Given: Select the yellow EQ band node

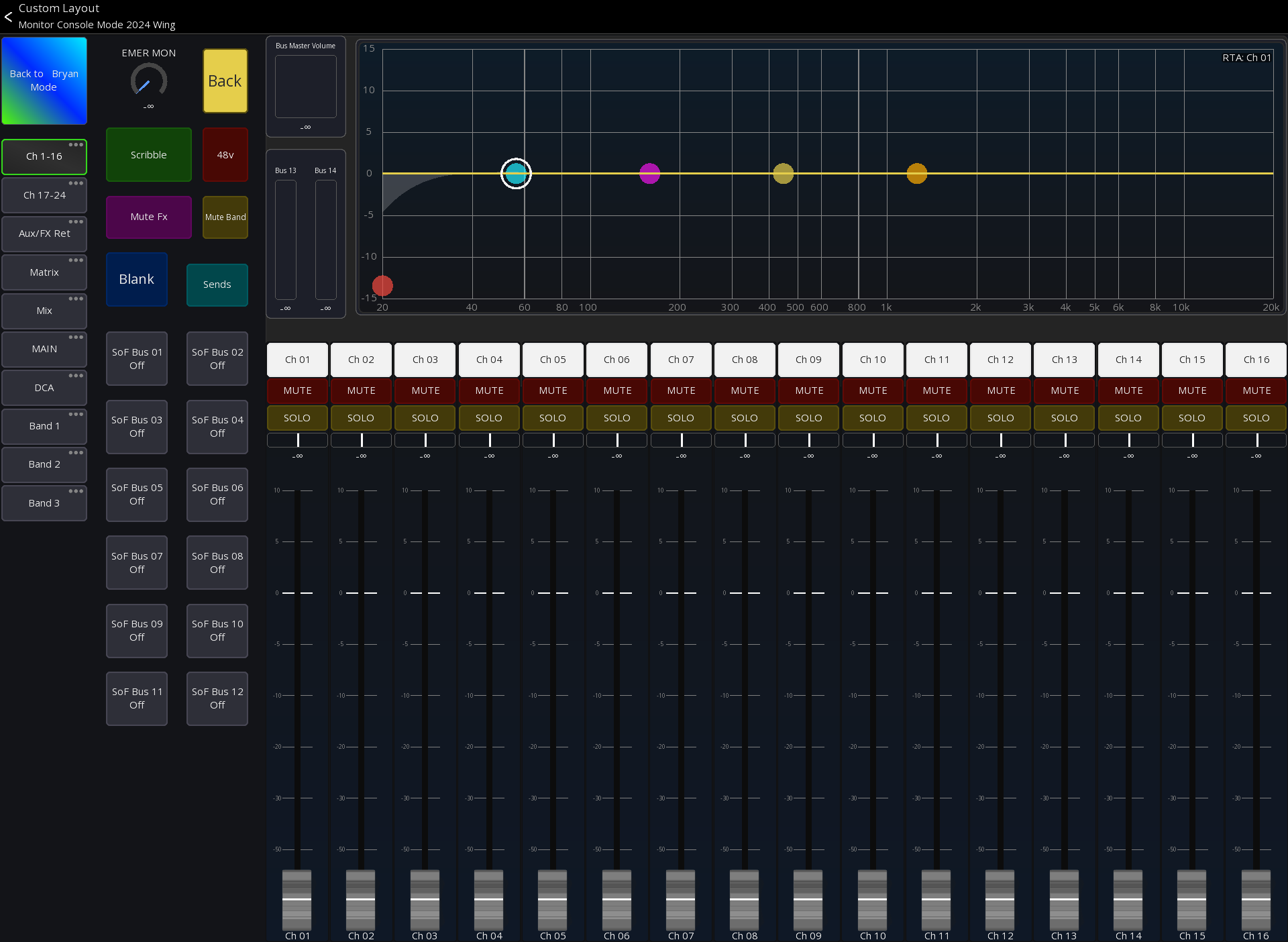Looking at the screenshot, I should (782, 173).
